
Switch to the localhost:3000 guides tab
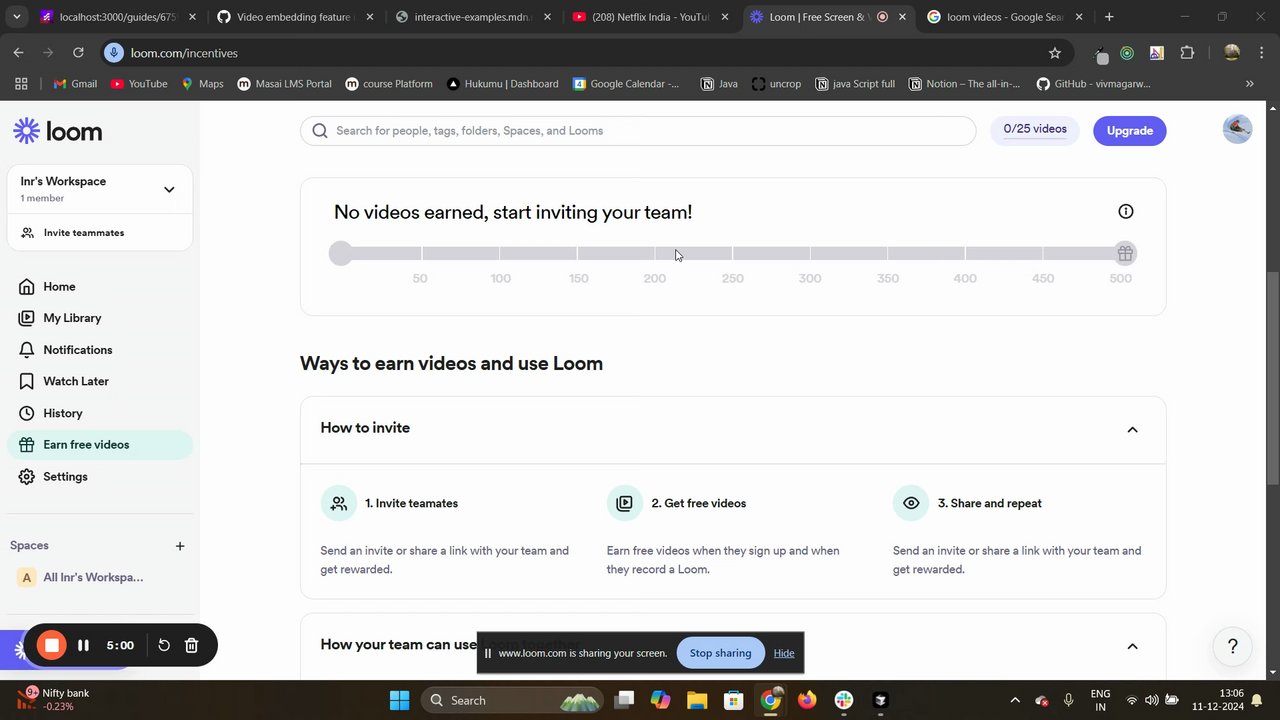(118, 17)
